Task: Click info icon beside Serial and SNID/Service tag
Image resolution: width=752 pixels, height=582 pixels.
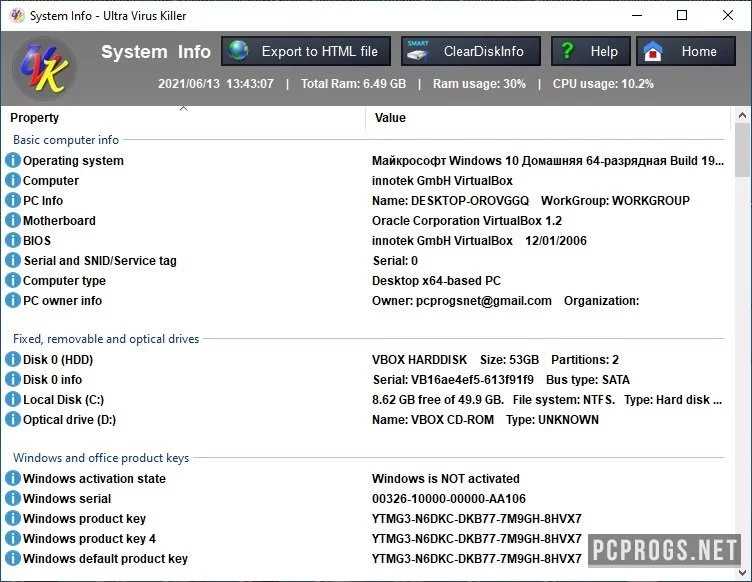Action: click(13, 260)
